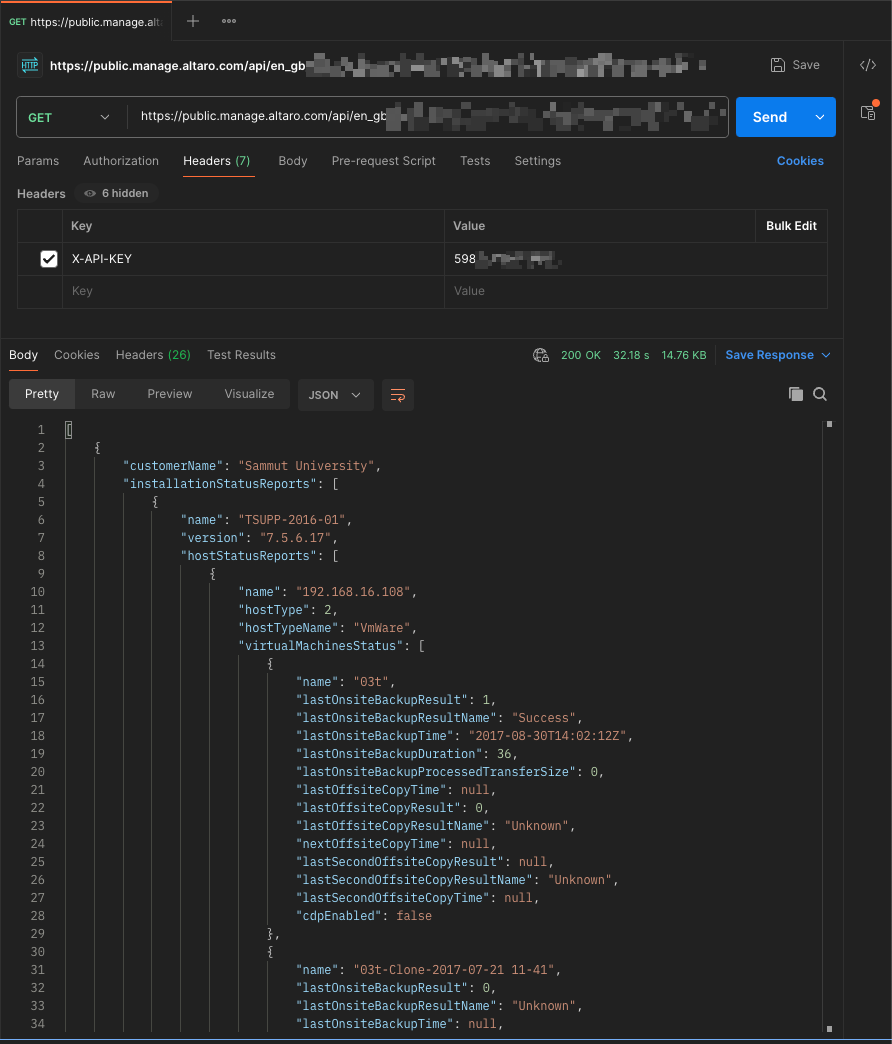Switch to Preview response view

pos(170,394)
